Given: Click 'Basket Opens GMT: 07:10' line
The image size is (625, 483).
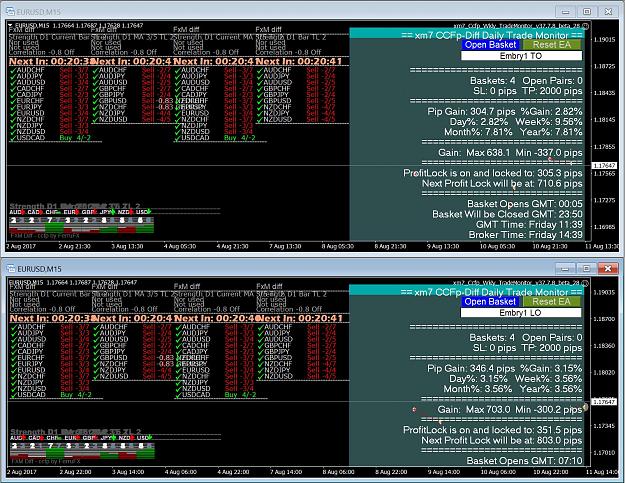Looking at the screenshot, I should pyautogui.click(x=524, y=461).
